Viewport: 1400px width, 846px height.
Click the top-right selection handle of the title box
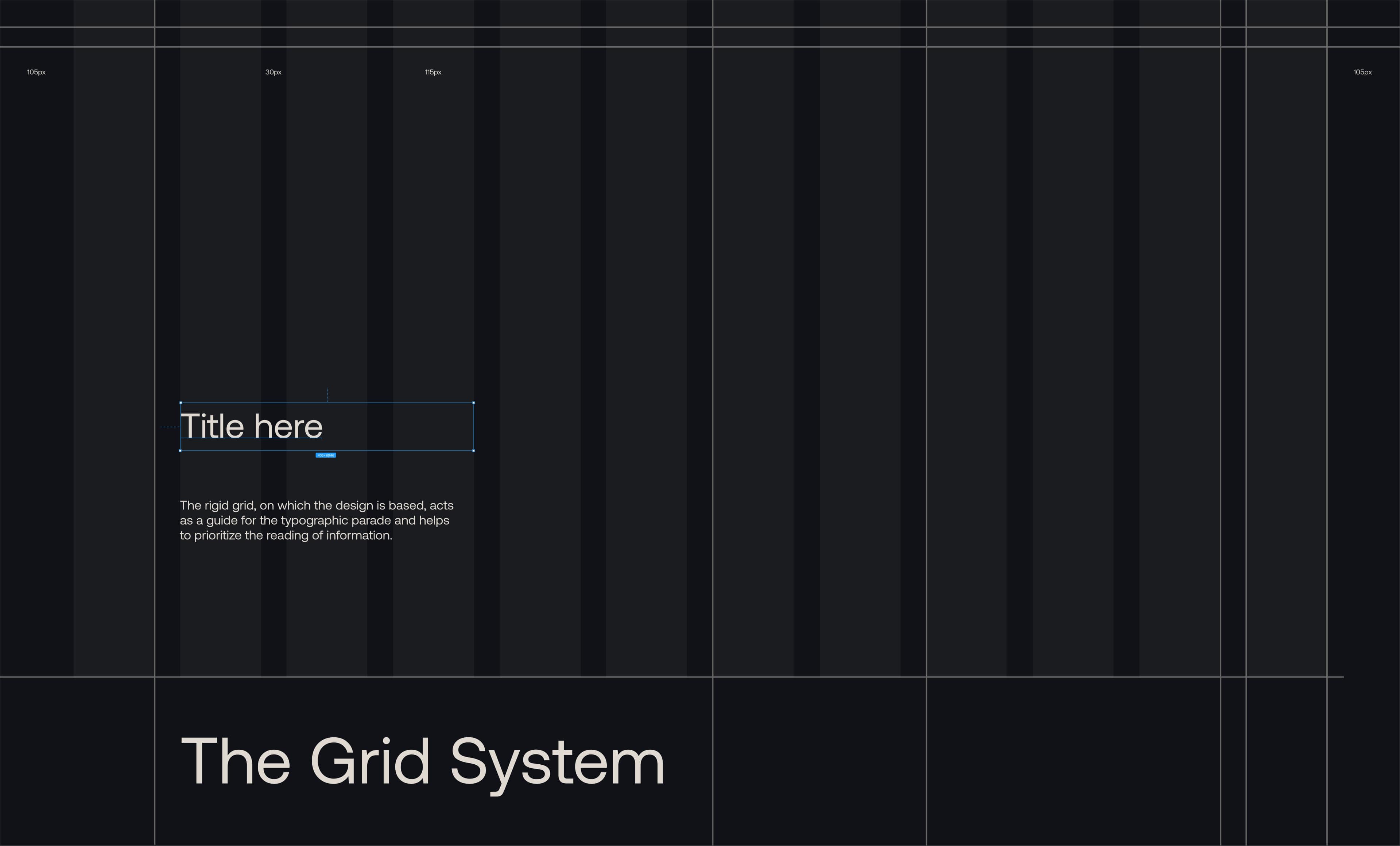point(473,403)
